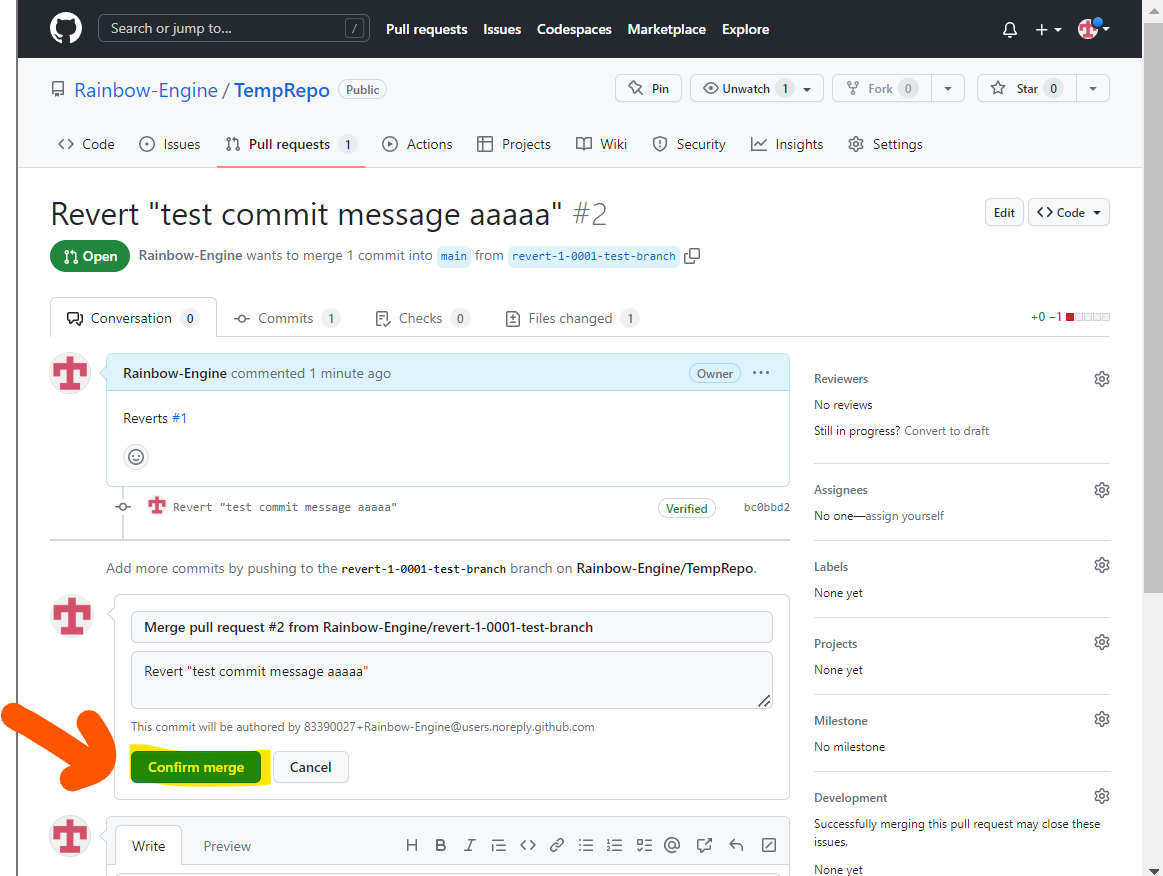
Task: Pin the repository
Action: [648, 88]
